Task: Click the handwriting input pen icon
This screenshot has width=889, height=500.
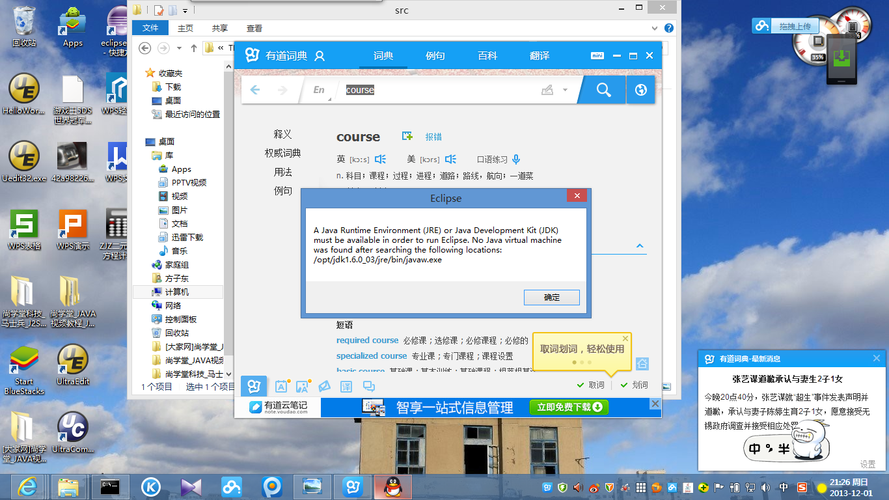Action: pos(547,90)
